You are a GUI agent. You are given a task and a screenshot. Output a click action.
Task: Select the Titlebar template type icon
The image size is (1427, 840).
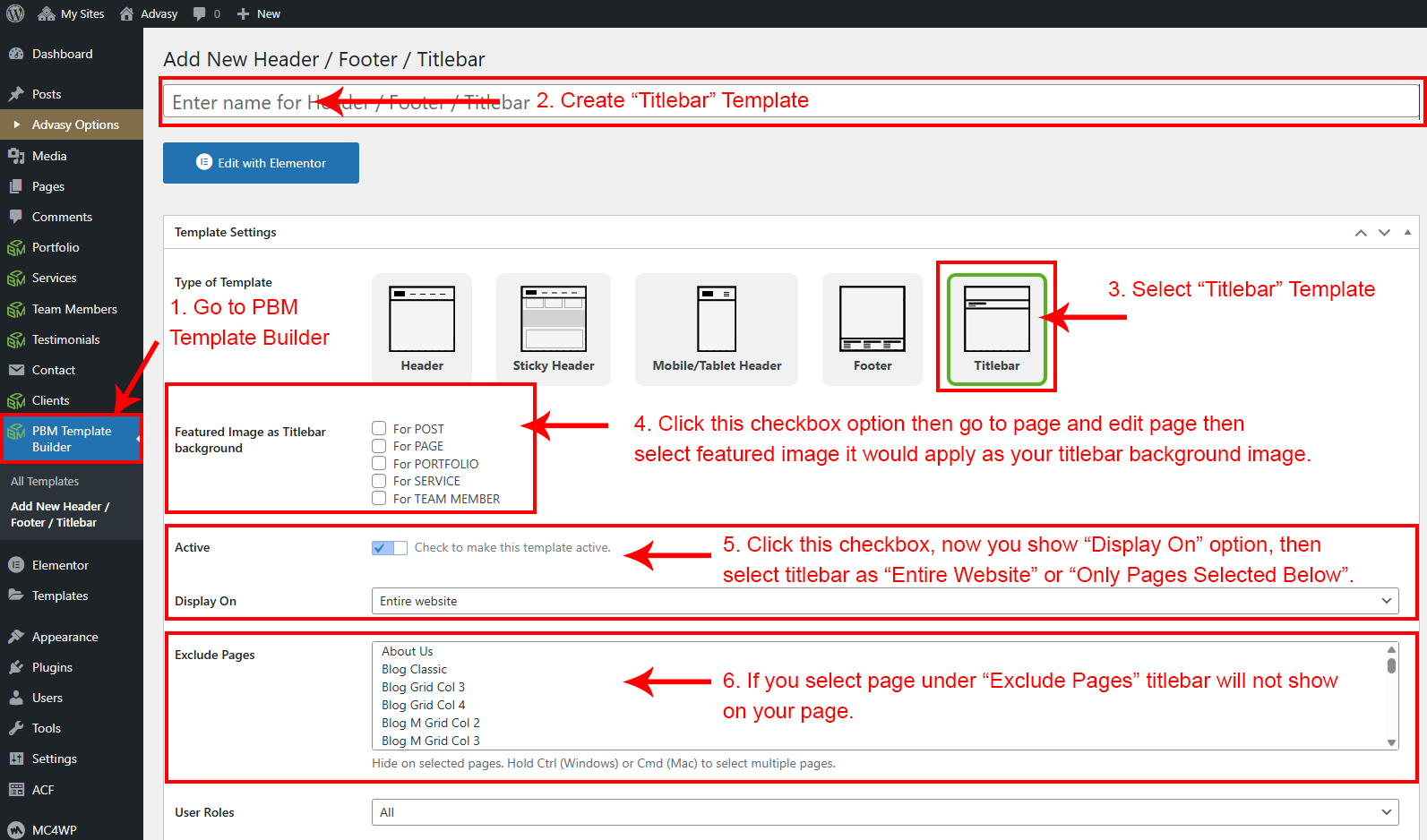tap(996, 319)
